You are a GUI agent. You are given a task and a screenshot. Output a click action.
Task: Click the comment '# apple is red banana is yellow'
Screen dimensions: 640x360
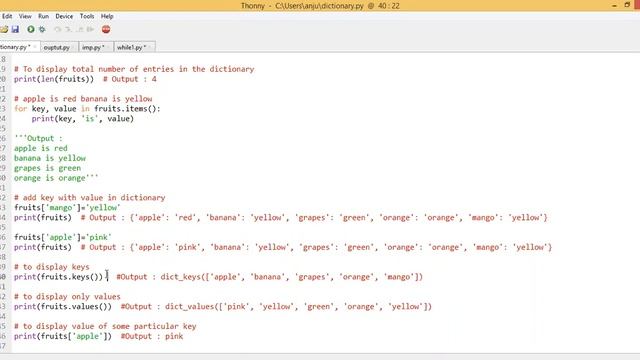(83, 99)
